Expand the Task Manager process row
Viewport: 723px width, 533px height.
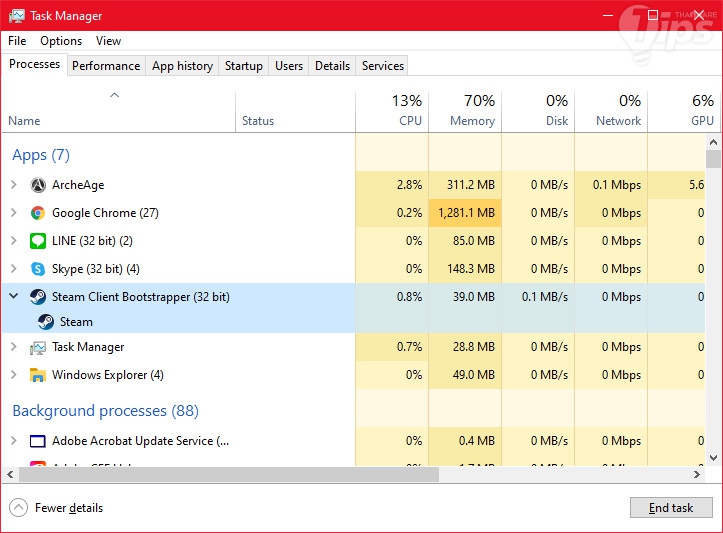tap(14, 347)
